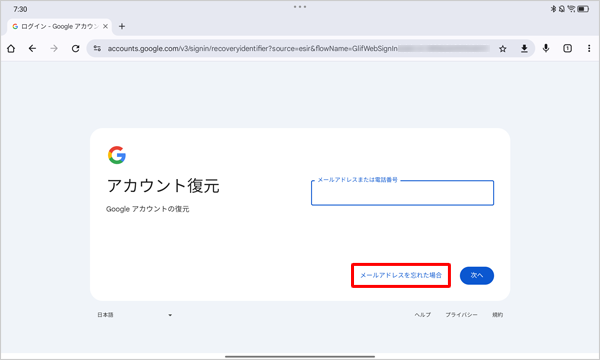Image resolution: width=600 pixels, height=360 pixels.
Task: Open Chrome's three-dot menu
Action: (x=589, y=48)
